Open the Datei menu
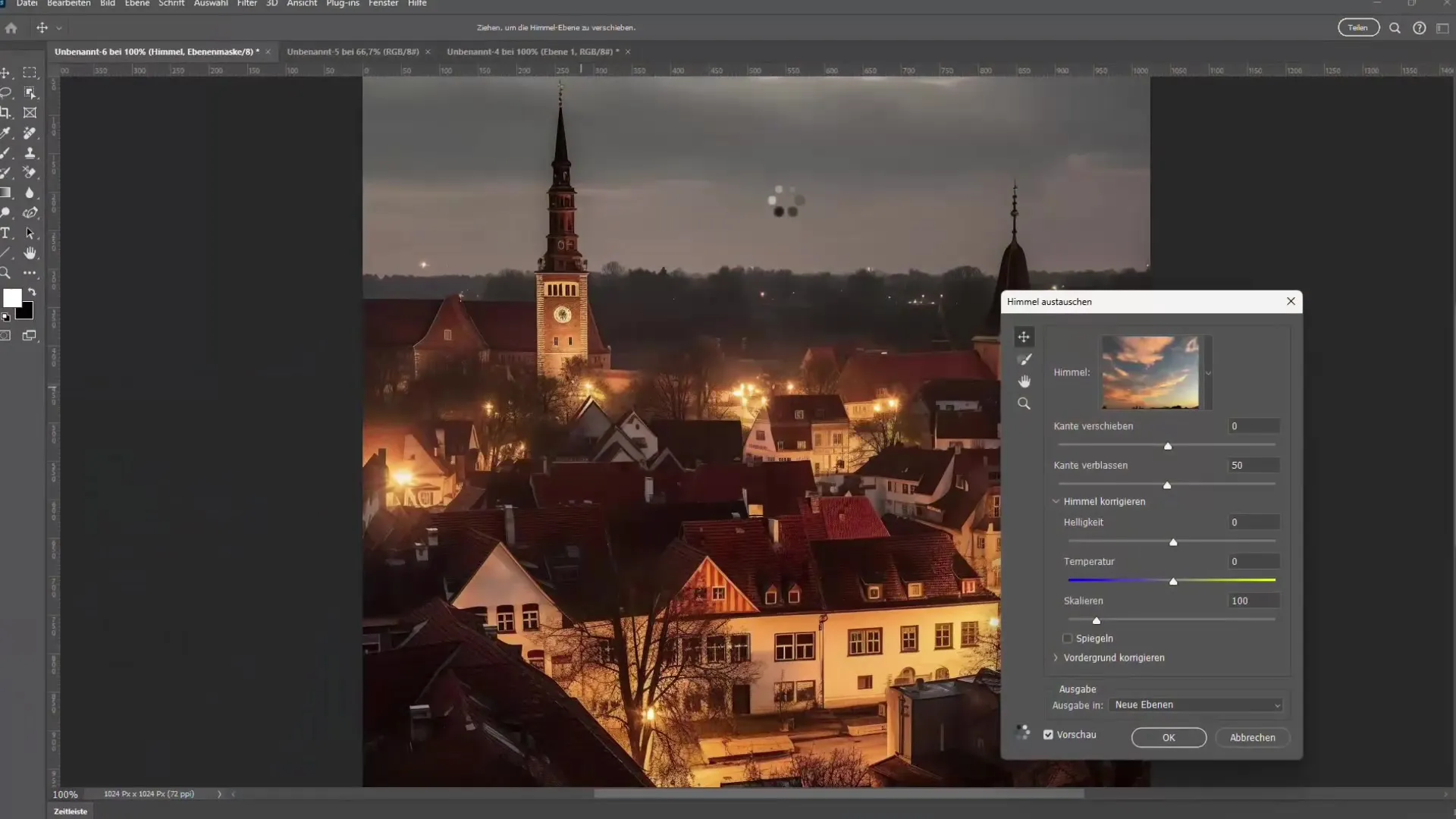The height and width of the screenshot is (819, 1456). tap(27, 4)
